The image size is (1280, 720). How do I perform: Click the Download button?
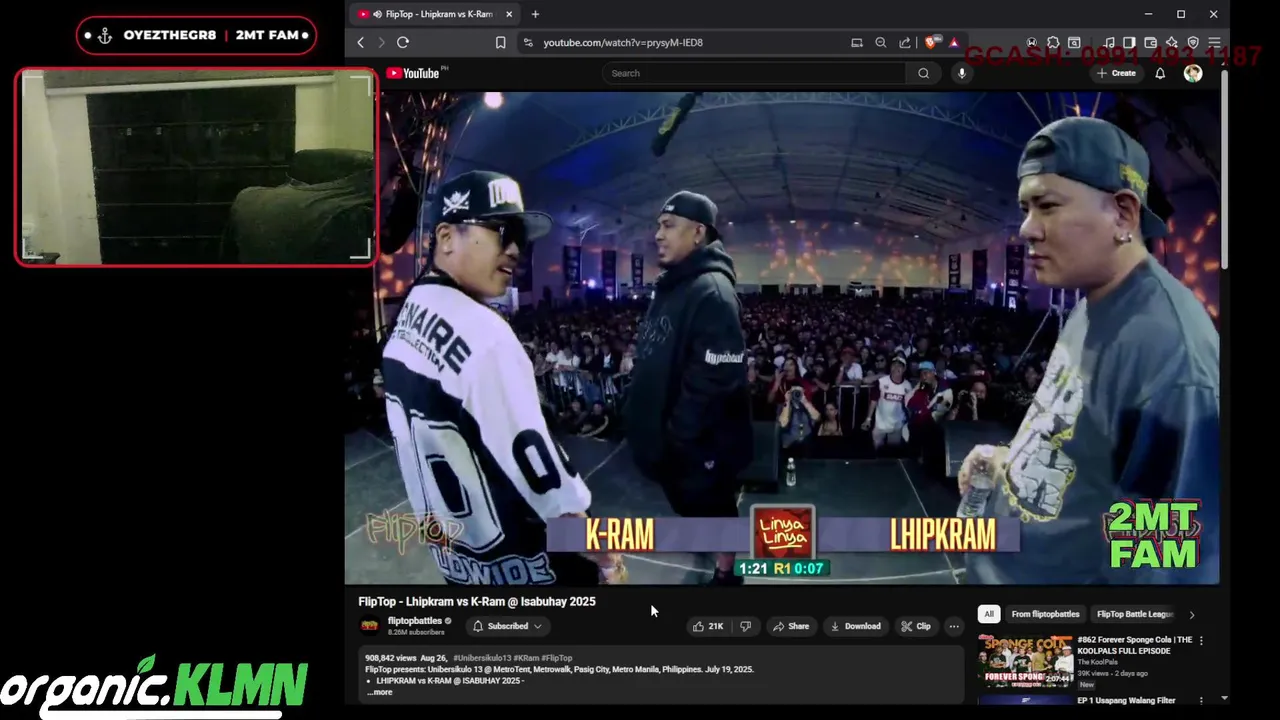[855, 626]
